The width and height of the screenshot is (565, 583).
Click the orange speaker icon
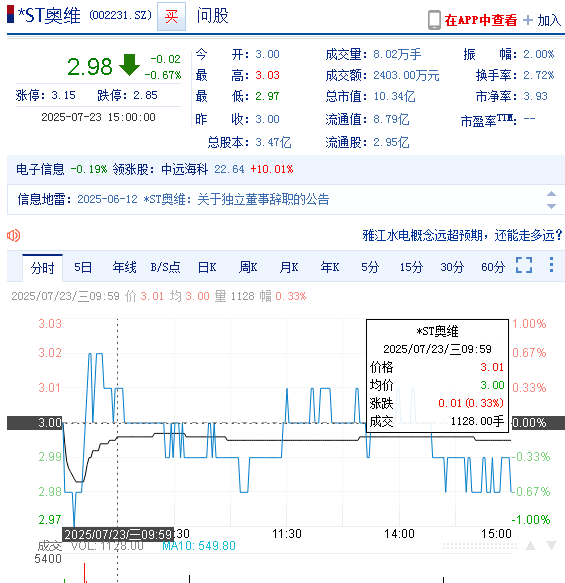pyautogui.click(x=13, y=235)
